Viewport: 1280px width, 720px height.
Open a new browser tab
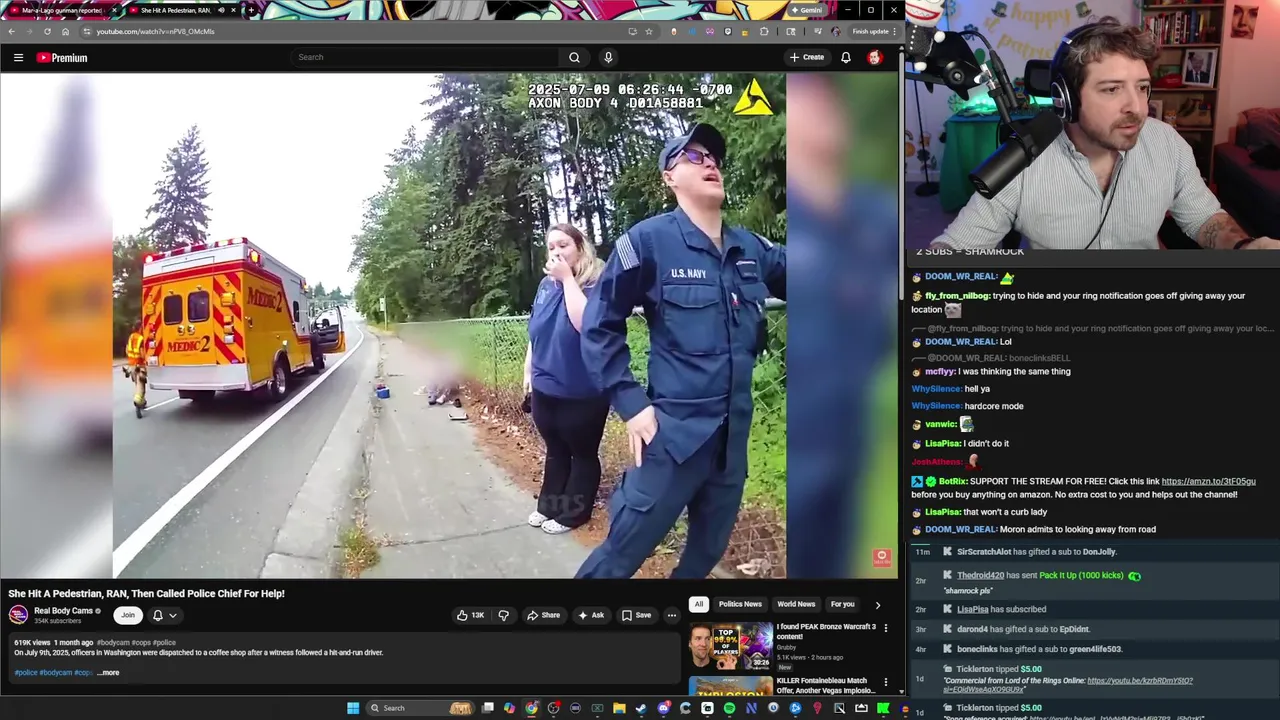pyautogui.click(x=251, y=10)
